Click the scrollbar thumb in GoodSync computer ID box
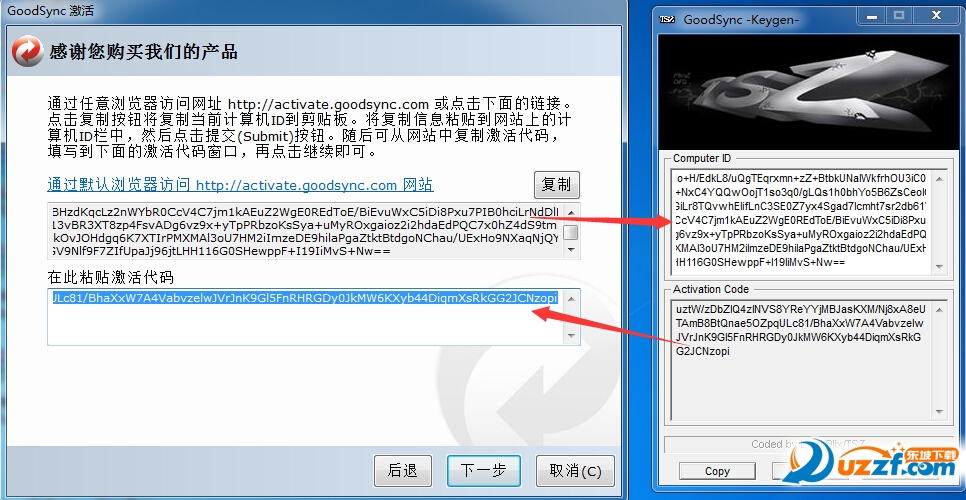966x500 pixels. [571, 232]
